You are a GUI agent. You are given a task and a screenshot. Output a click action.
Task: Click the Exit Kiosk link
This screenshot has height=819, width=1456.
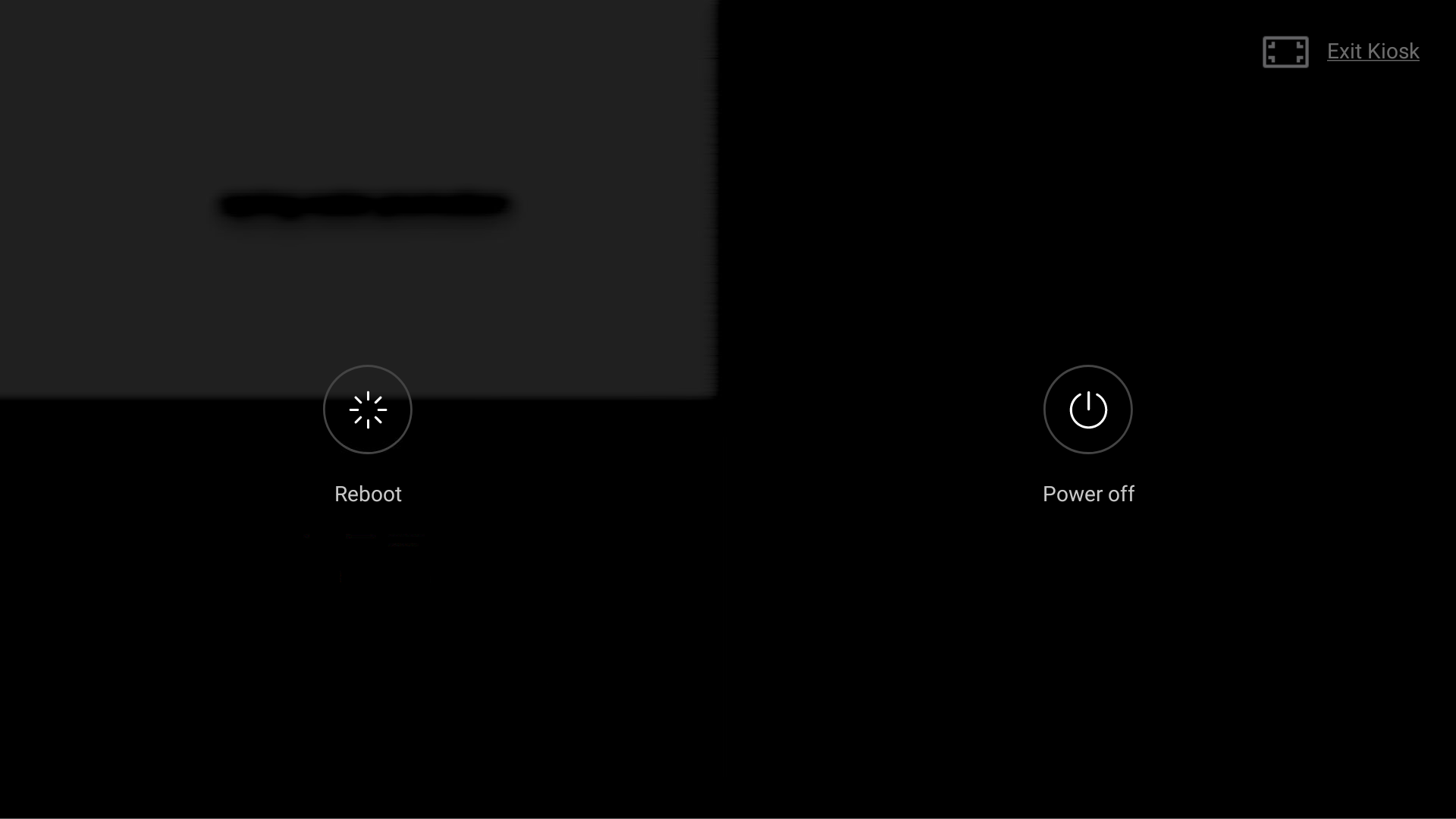click(x=1373, y=51)
